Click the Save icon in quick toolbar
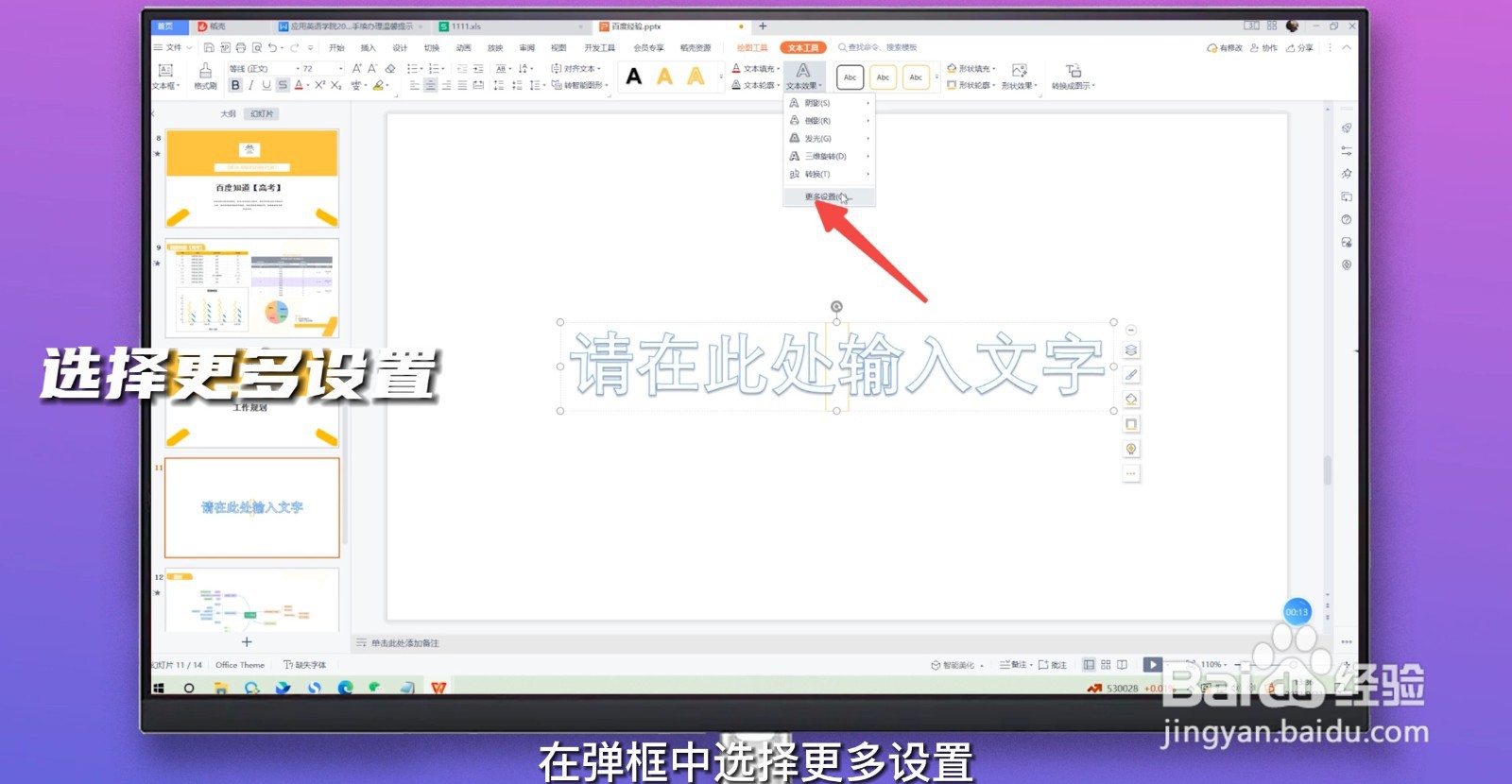Viewport: 1512px width, 784px height. [x=209, y=47]
